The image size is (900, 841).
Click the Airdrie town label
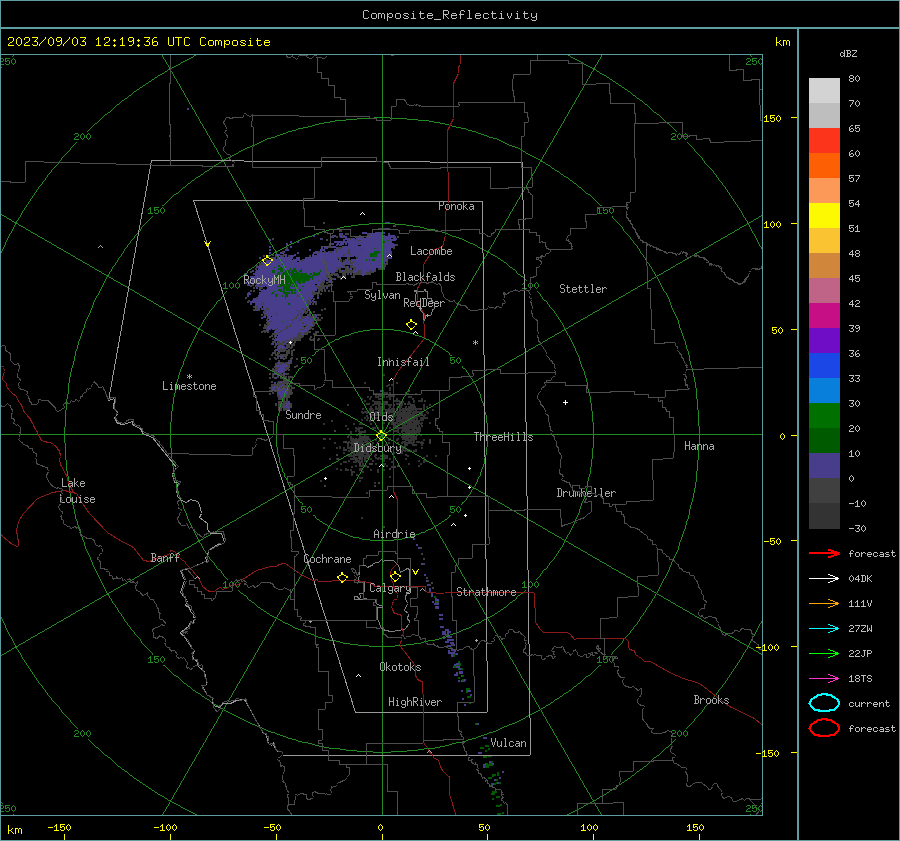tap(394, 534)
